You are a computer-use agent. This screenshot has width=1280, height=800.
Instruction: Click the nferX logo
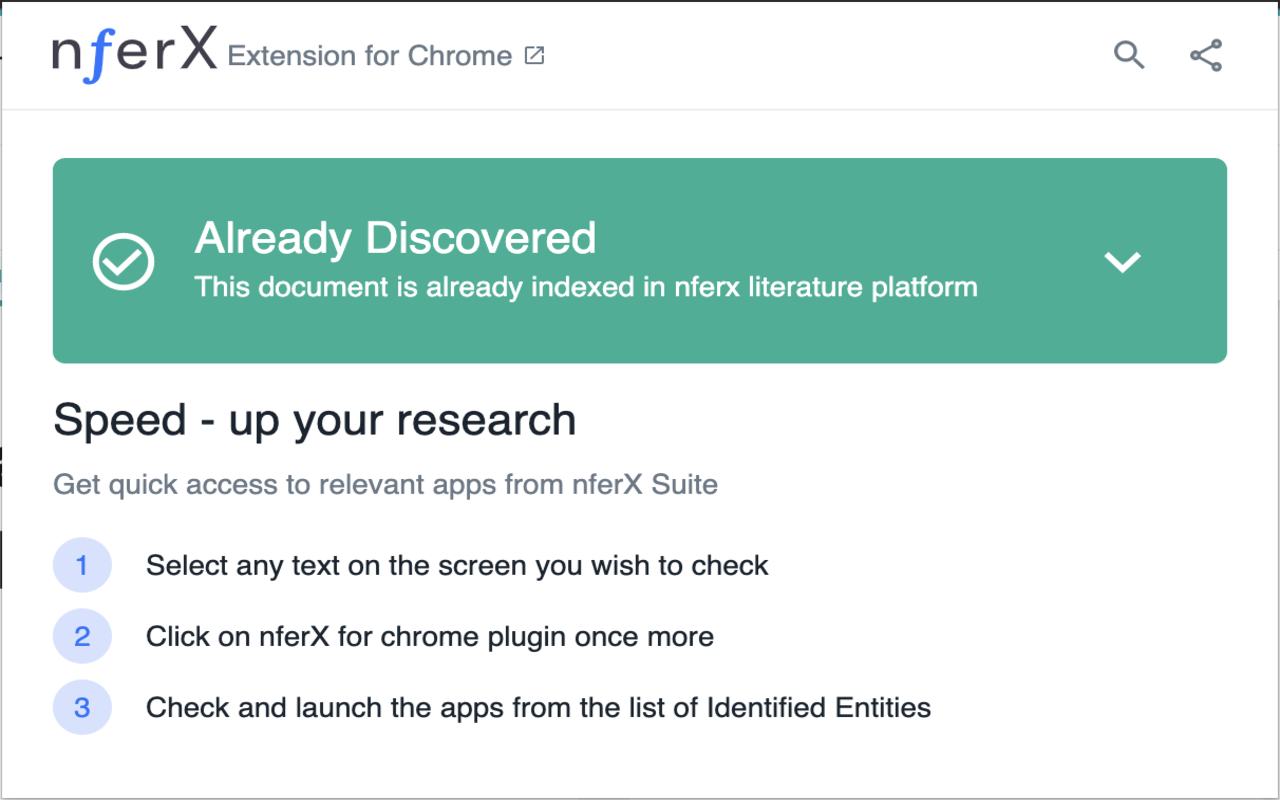click(x=134, y=54)
